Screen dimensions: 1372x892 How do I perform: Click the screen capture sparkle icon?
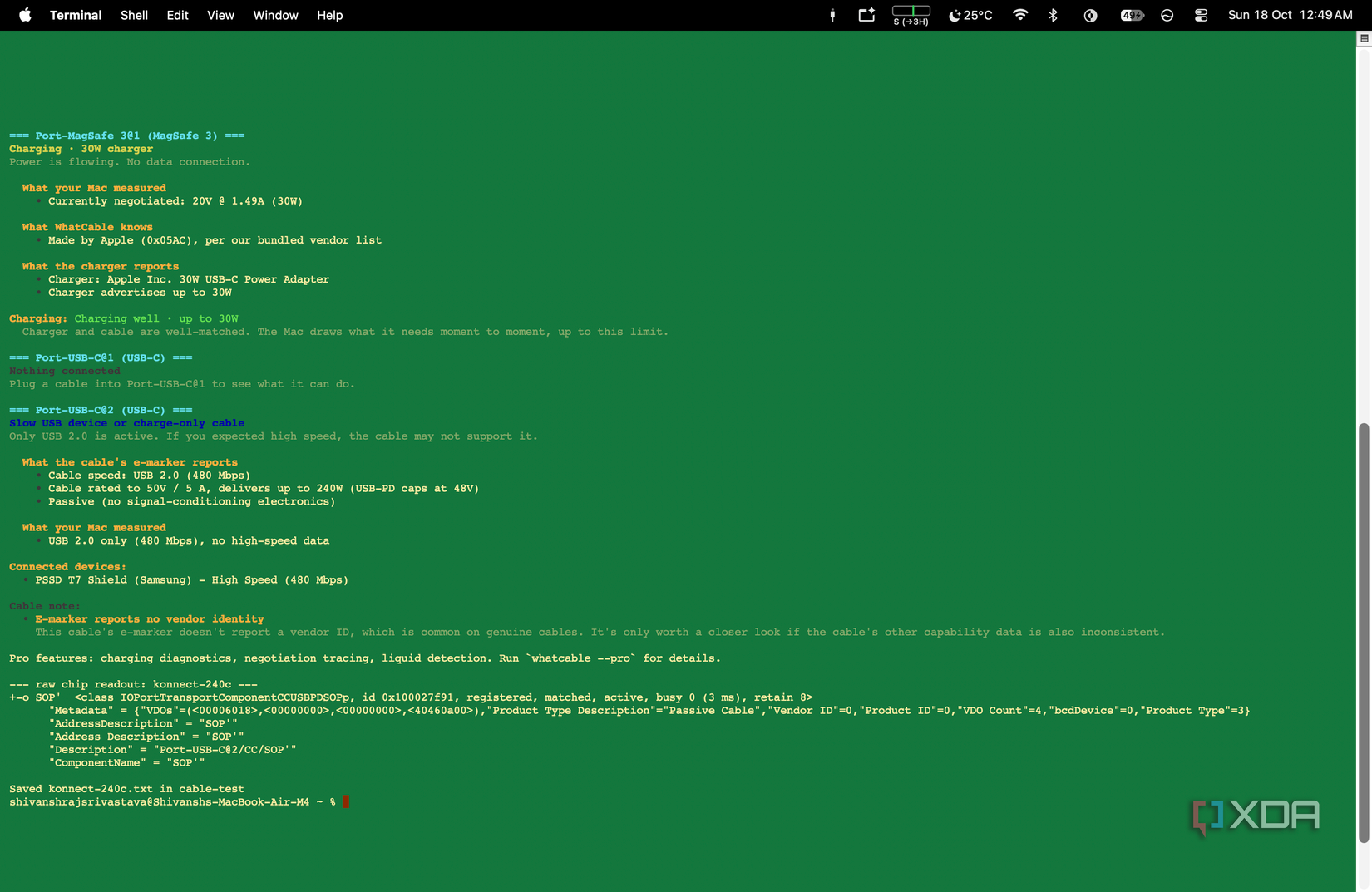[866, 15]
